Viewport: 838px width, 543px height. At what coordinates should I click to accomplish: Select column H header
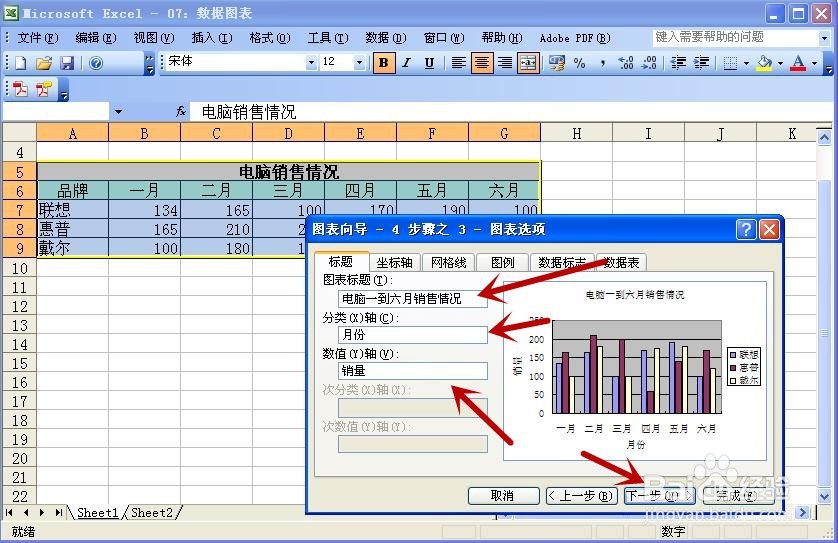tap(577, 133)
